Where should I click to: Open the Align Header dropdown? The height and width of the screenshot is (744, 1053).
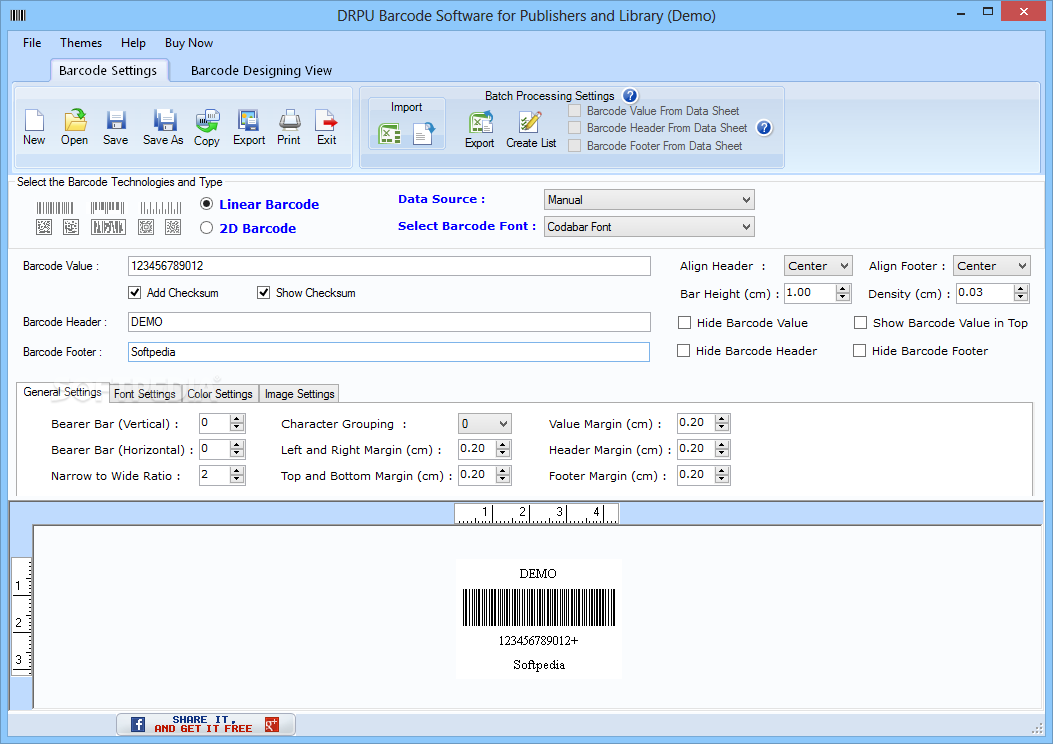[818, 266]
